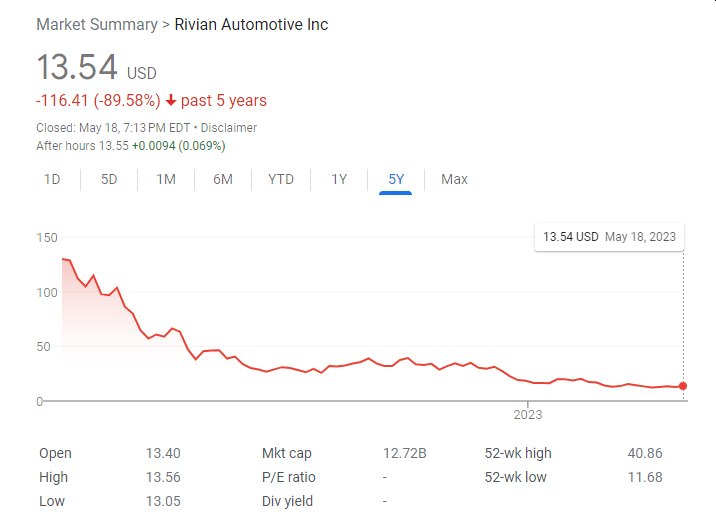Open the Disclaimer link

coord(229,128)
